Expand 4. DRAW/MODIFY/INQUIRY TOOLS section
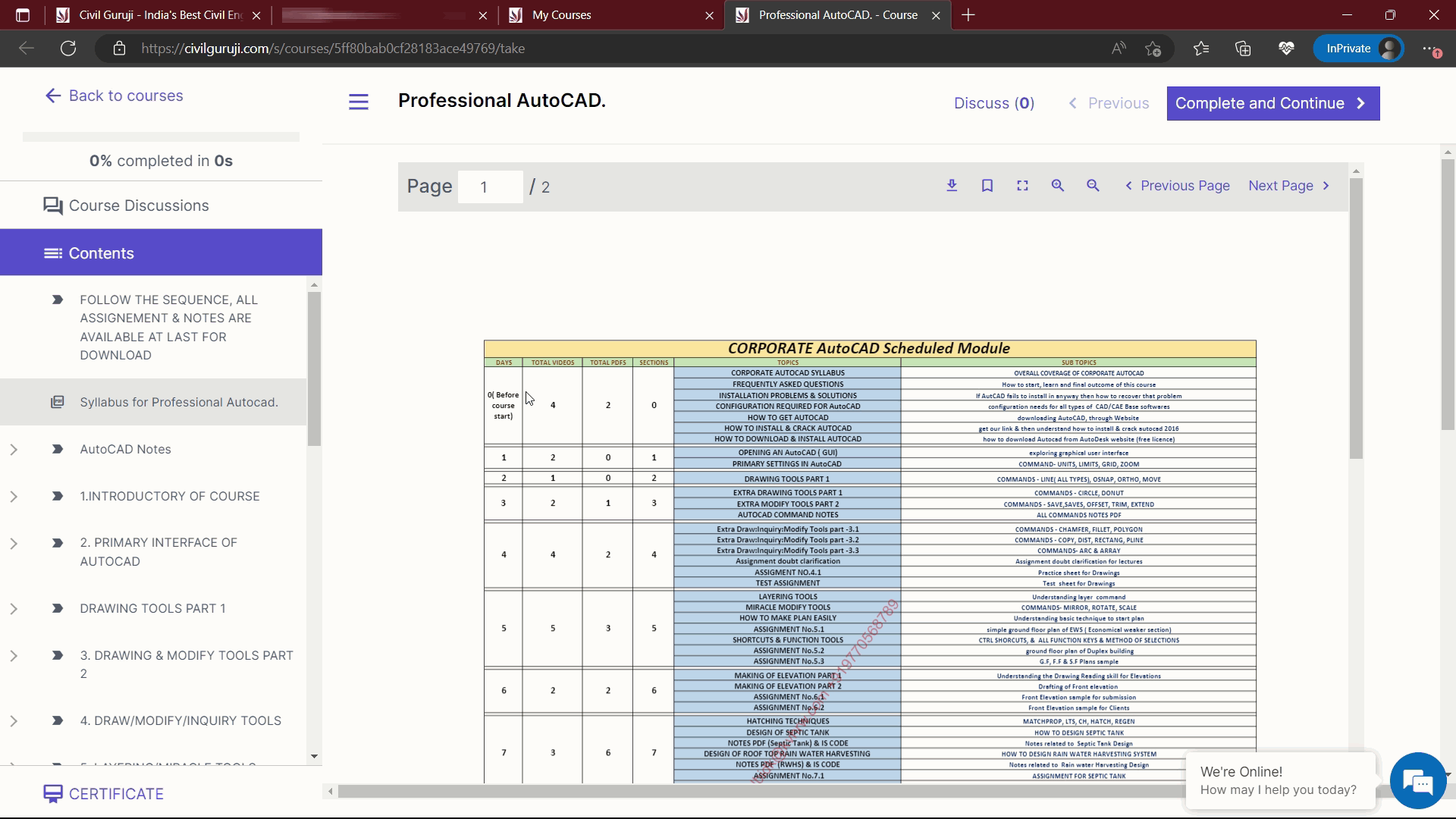The height and width of the screenshot is (819, 1456). click(14, 721)
